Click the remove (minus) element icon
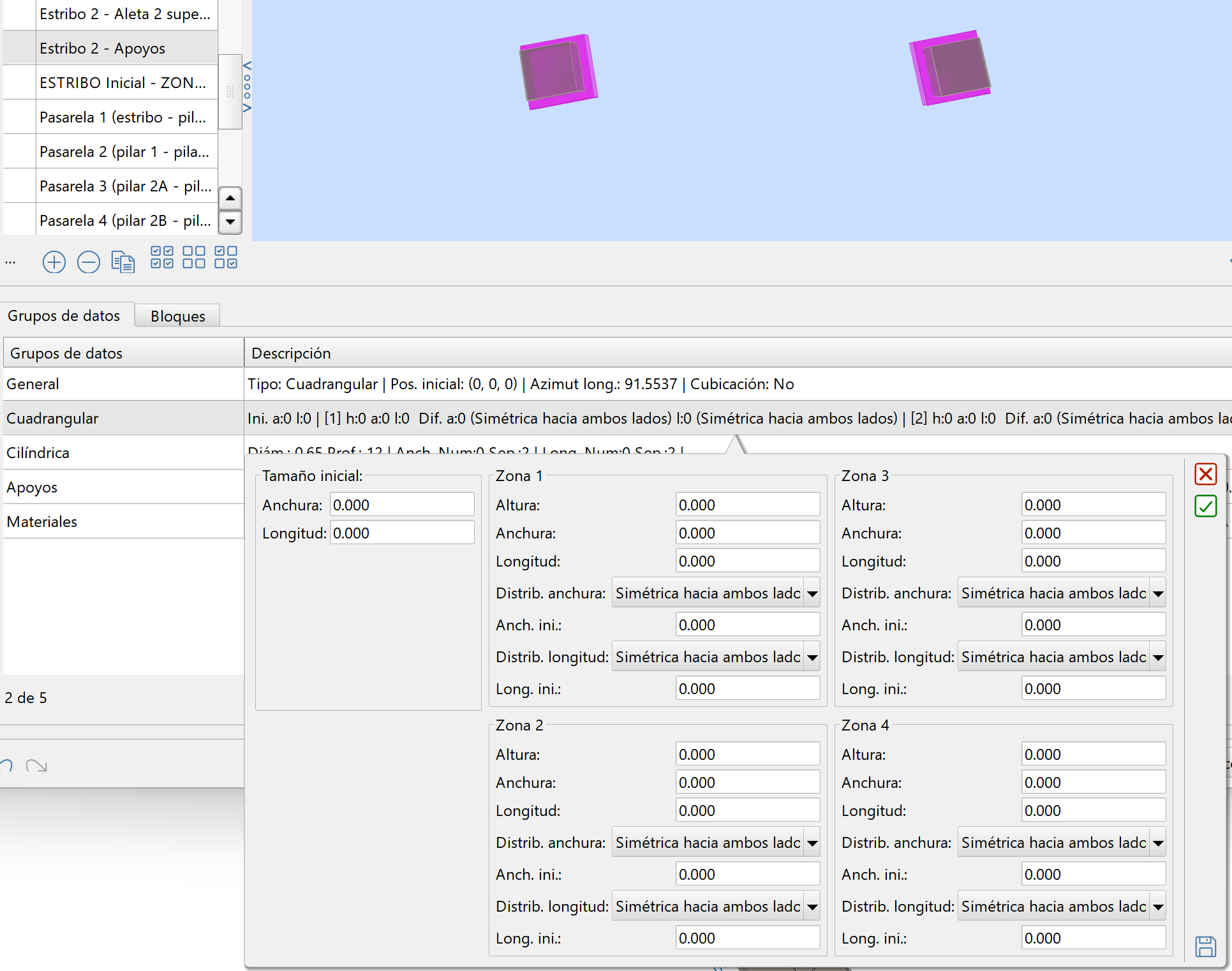1232x971 pixels. pyautogui.click(x=89, y=262)
